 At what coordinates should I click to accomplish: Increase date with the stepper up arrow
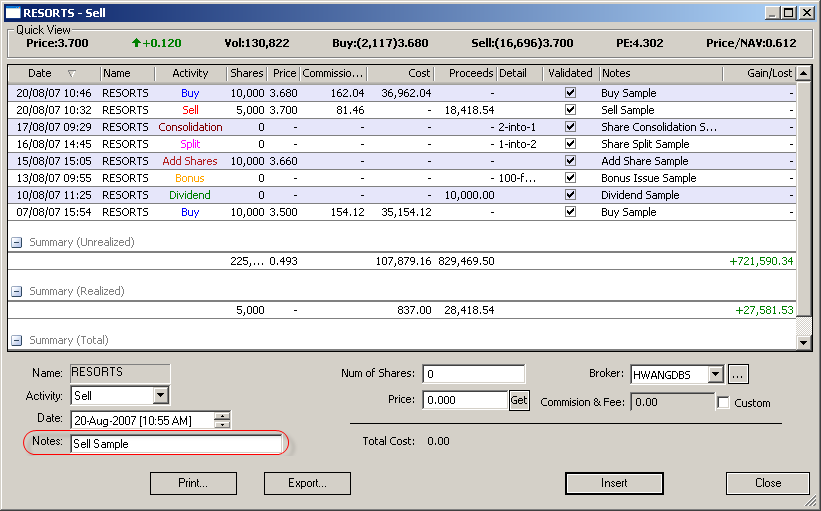pyautogui.click(x=223, y=416)
